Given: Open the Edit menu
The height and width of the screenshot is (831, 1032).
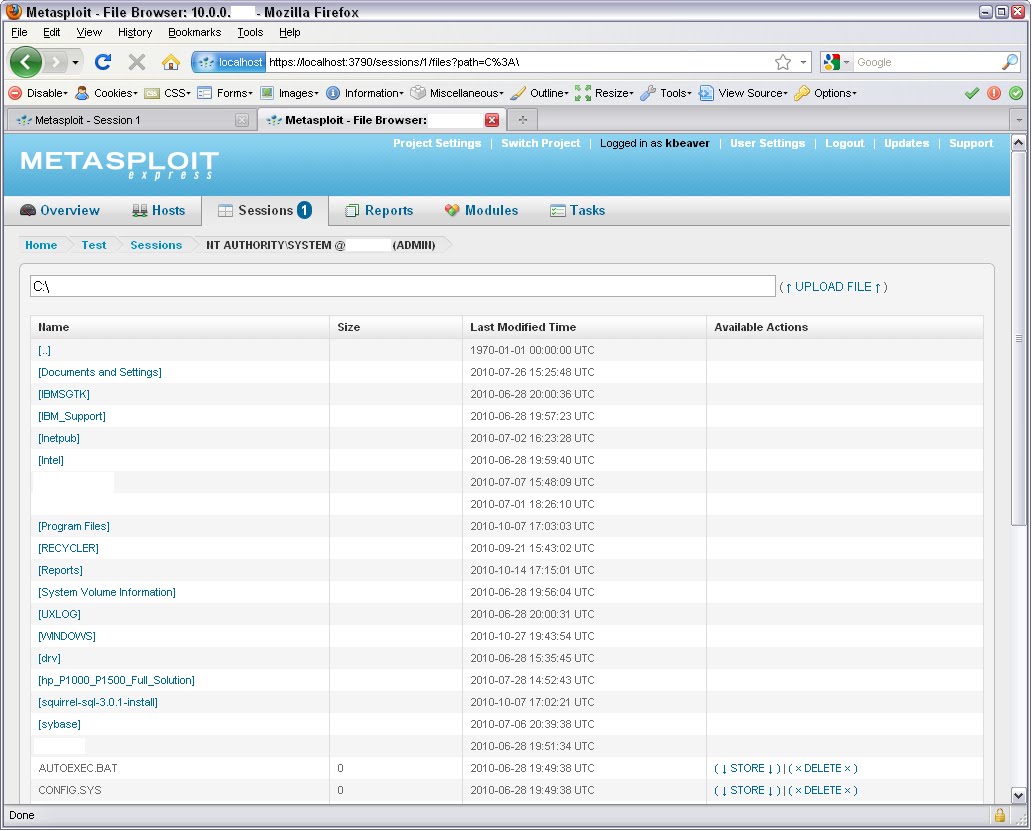Looking at the screenshot, I should point(51,32).
